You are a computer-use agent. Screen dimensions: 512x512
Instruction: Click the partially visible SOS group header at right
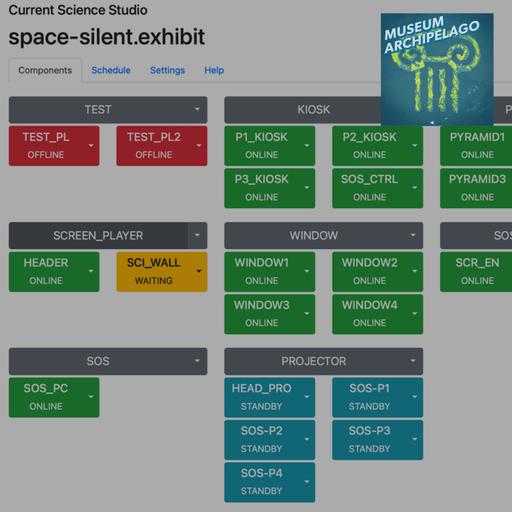click(x=476, y=235)
